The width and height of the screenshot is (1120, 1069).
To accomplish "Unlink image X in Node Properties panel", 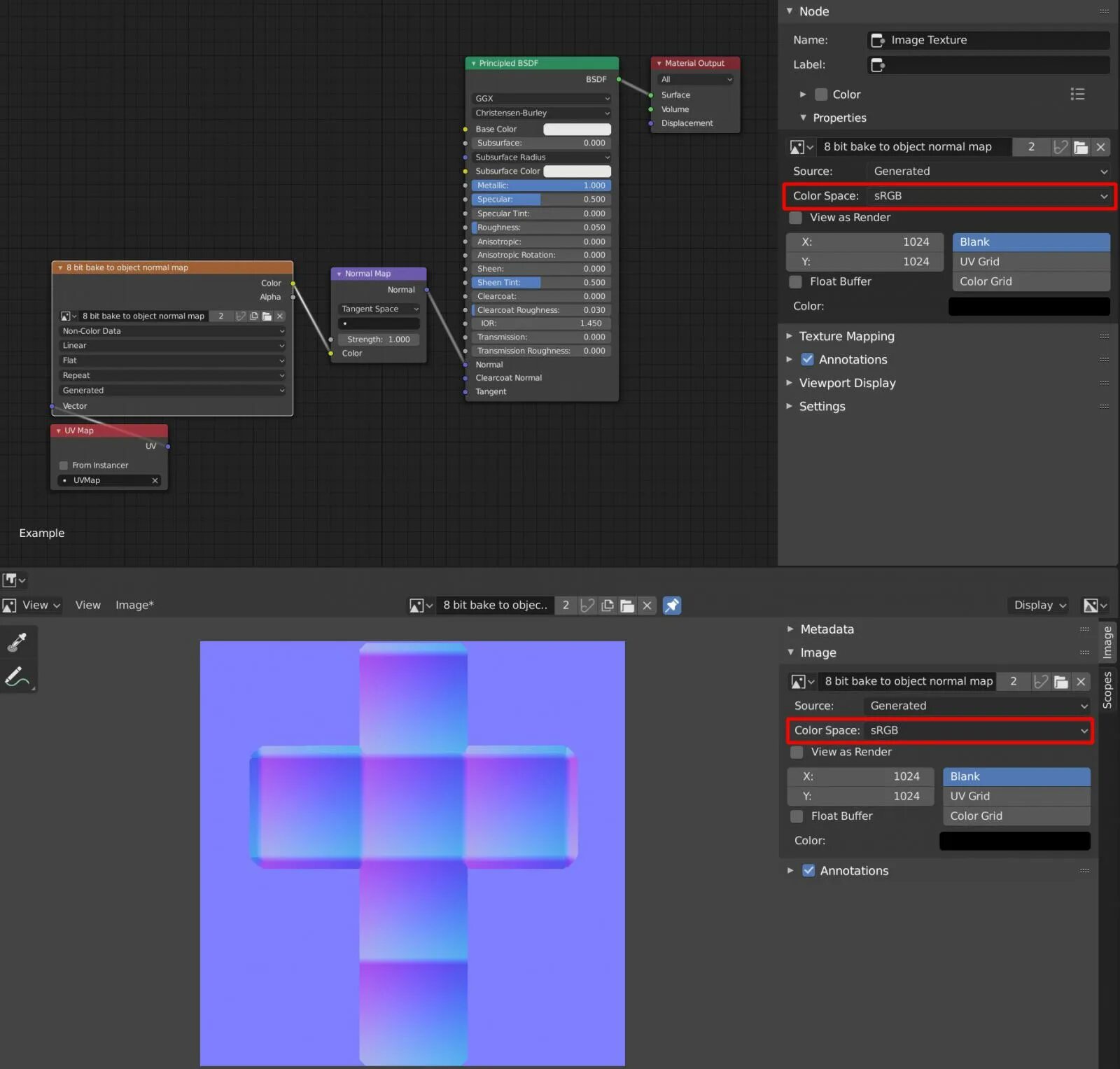I will [1101, 147].
